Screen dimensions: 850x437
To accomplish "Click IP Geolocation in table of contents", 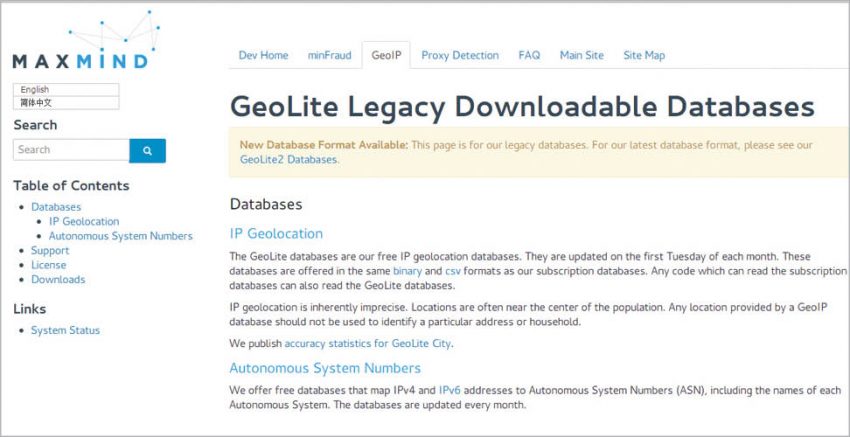I will point(83,222).
